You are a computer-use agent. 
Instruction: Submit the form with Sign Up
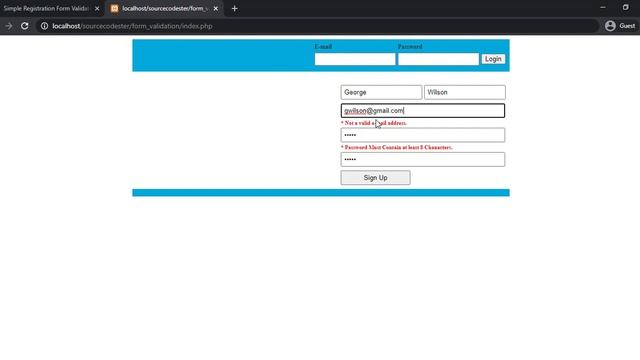click(376, 178)
